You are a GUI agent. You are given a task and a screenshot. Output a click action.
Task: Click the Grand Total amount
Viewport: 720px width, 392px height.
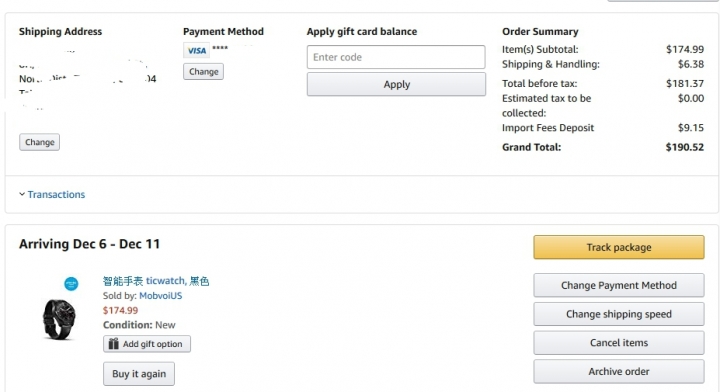tap(685, 147)
